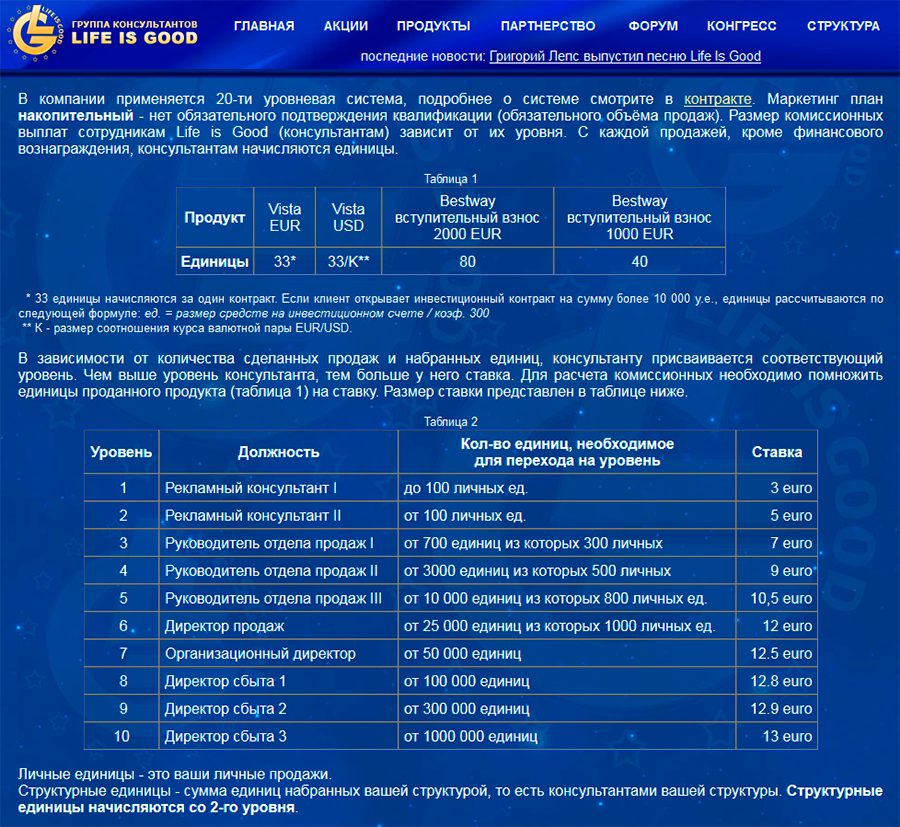Image resolution: width=900 pixels, height=827 pixels.
Task: Click the Директор сбыта 3 cell
Action: tap(278, 736)
